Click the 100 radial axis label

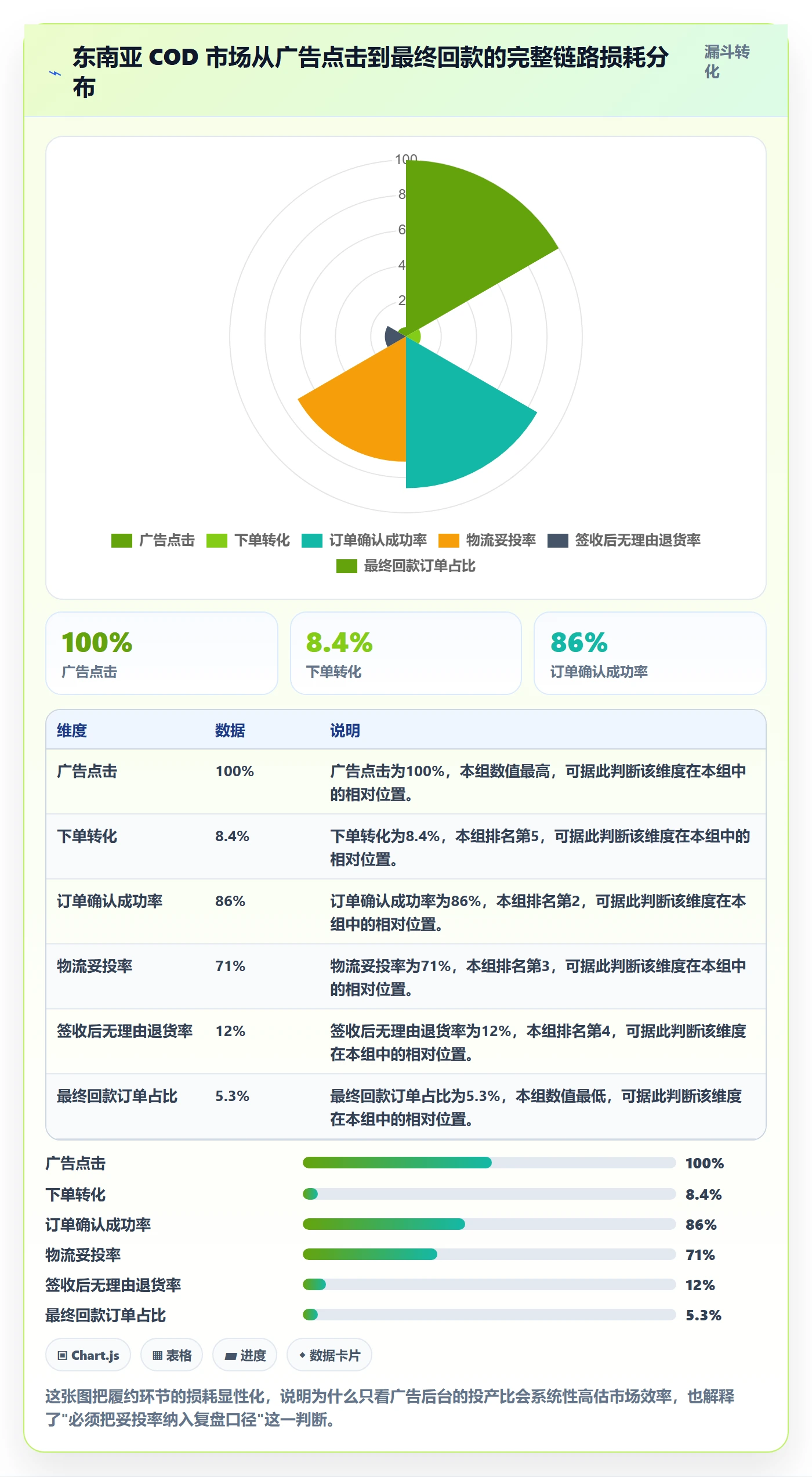pos(406,159)
